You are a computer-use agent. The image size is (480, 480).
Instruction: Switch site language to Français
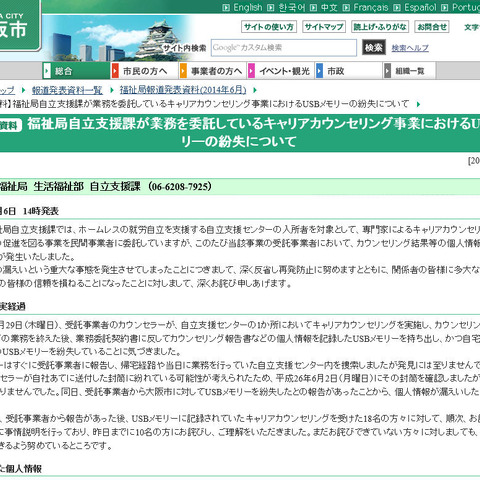371,7
